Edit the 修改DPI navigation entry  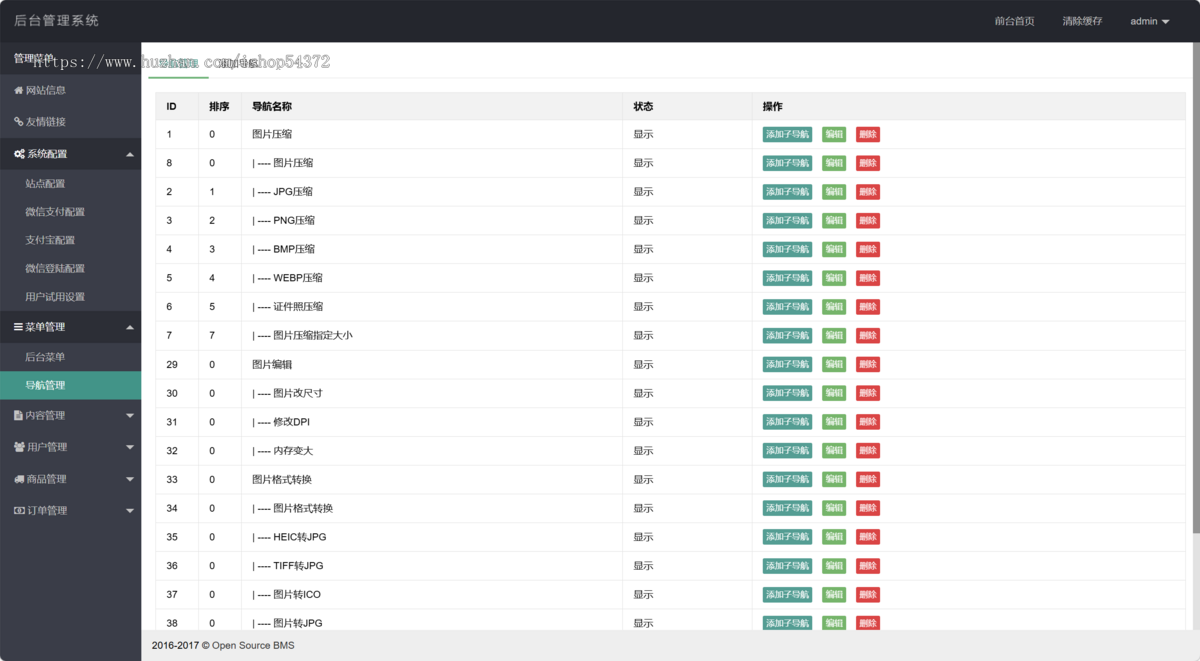point(834,422)
